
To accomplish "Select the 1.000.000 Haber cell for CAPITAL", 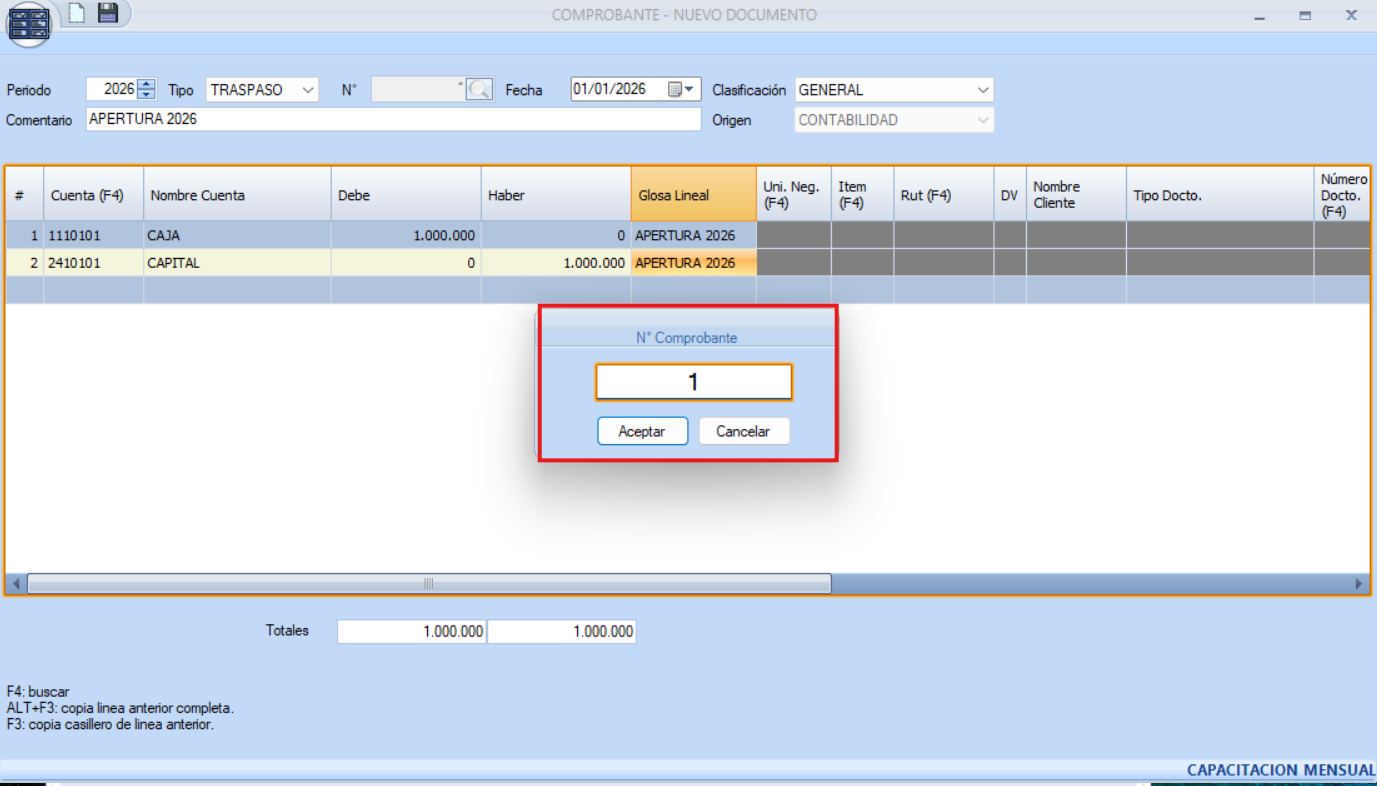I will [555, 263].
